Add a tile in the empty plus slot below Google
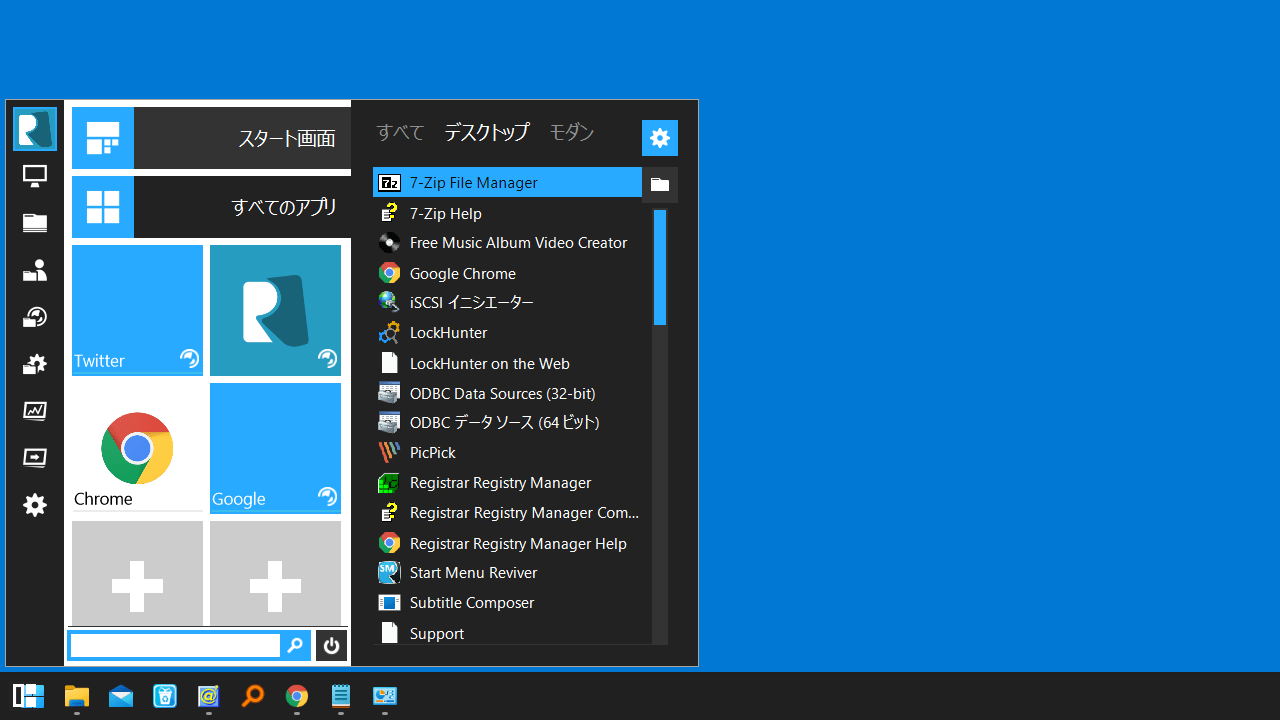 pos(275,573)
